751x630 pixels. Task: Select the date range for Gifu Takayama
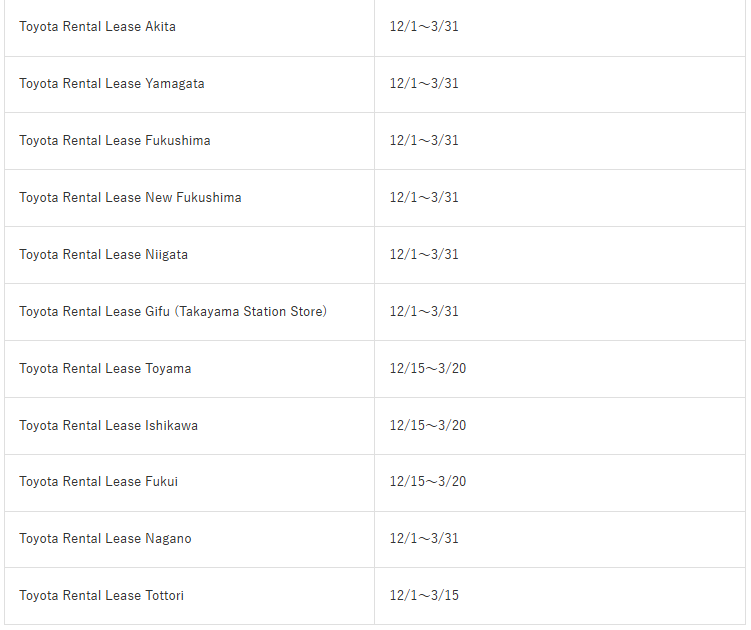(x=424, y=312)
